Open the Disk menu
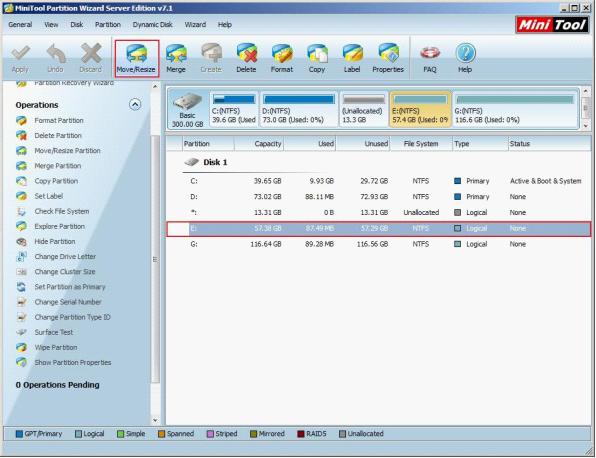Viewport: 596px width, 458px height. pos(76,25)
